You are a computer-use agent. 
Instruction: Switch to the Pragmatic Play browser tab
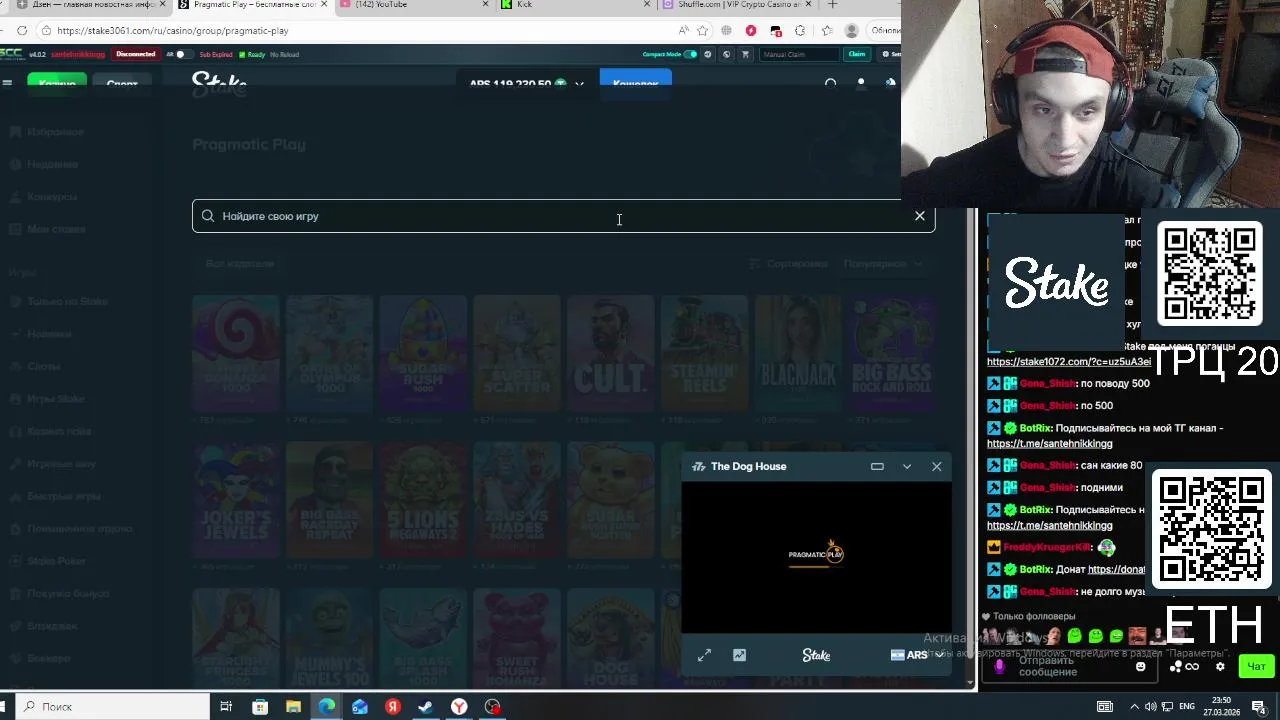pos(253,5)
